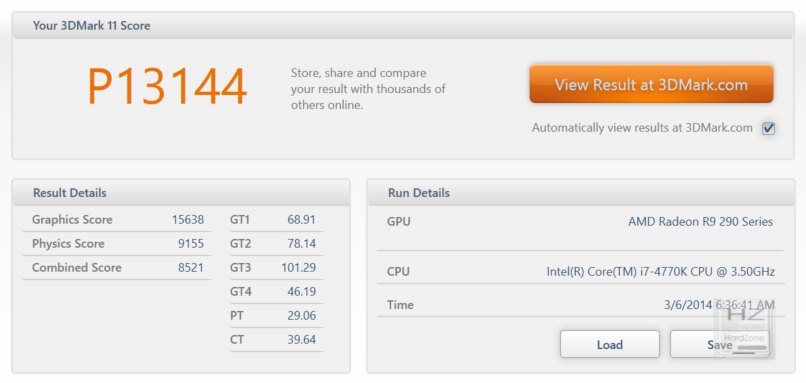Click the 8521 combined value
The width and height of the screenshot is (806, 383).
(x=191, y=268)
